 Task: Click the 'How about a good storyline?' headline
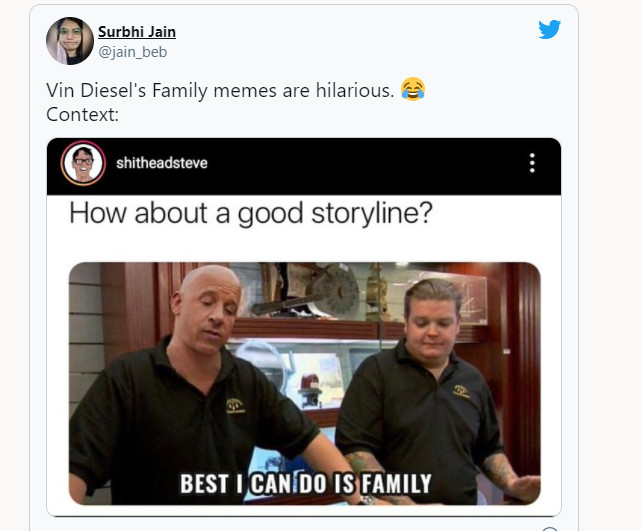(x=251, y=213)
